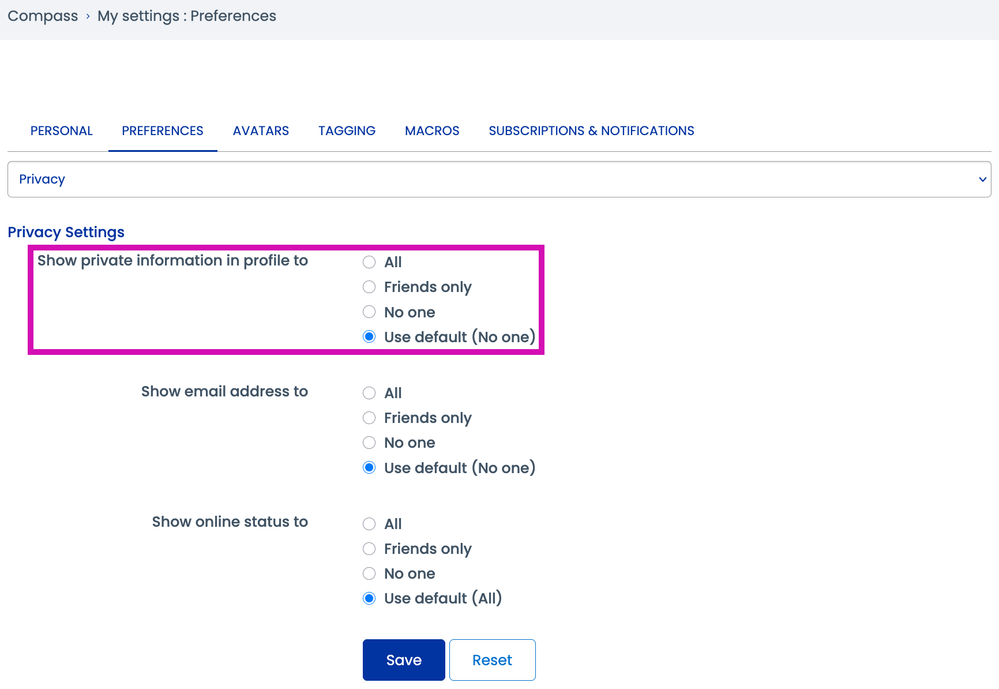Viewport: 999px width, 689px height.
Task: Select 'All' for show online status
Action: pyautogui.click(x=369, y=524)
